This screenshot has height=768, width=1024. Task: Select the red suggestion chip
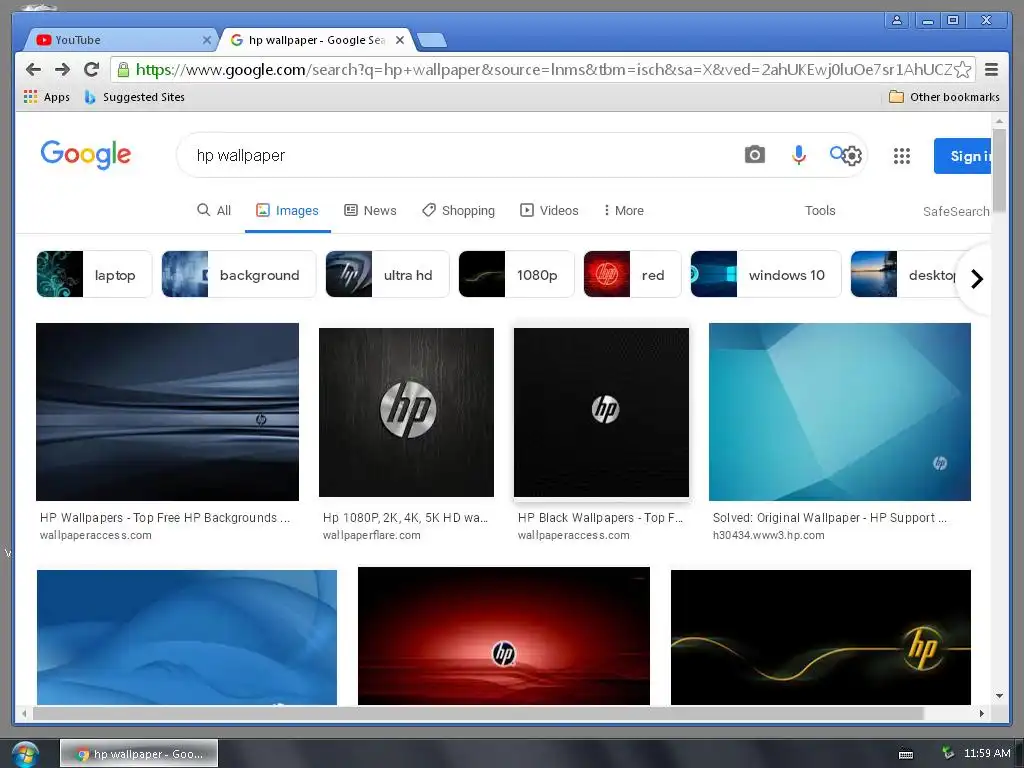pyautogui.click(x=632, y=274)
